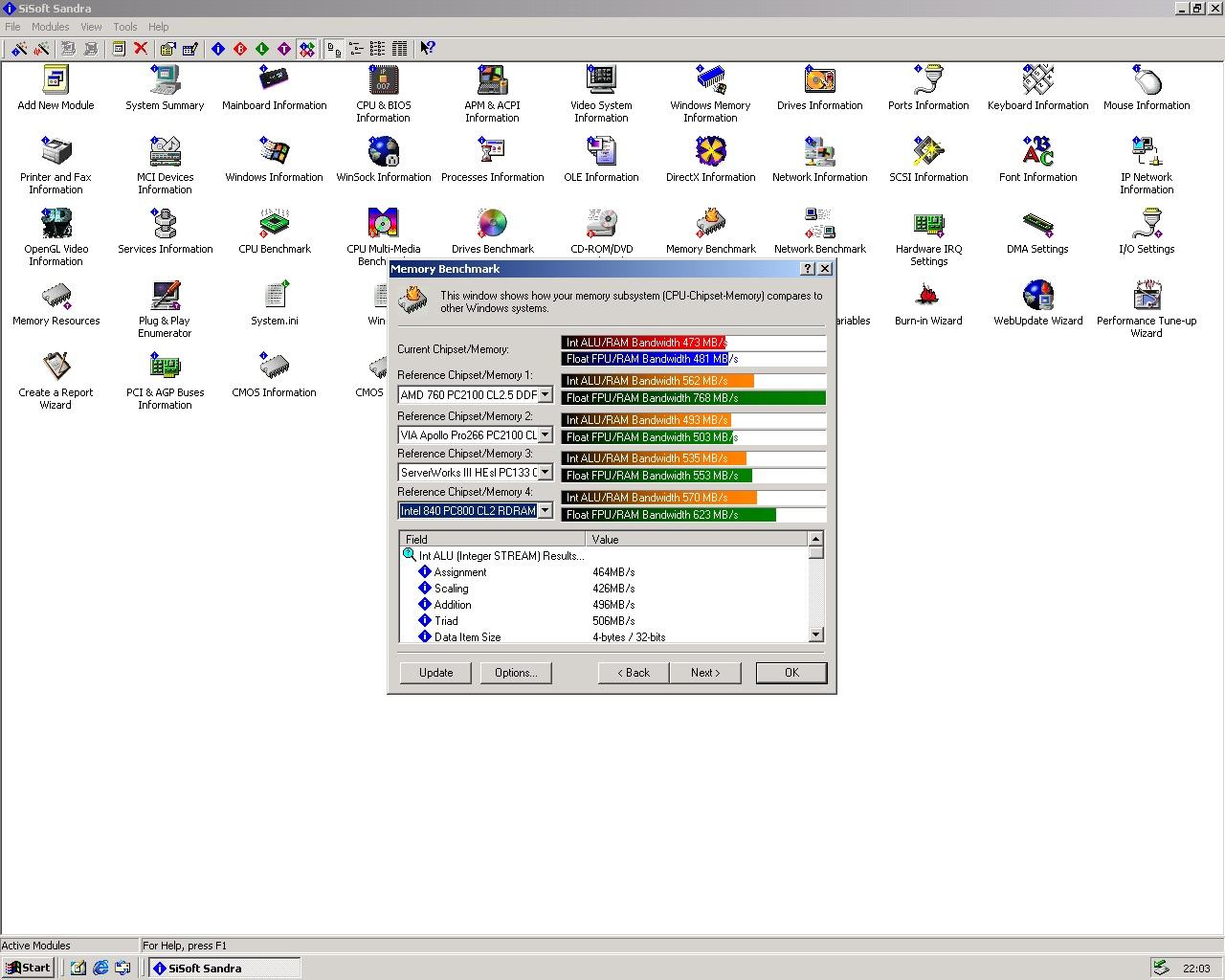Select the SCSI Information icon
The width and height of the screenshot is (1225, 980).
[928, 160]
